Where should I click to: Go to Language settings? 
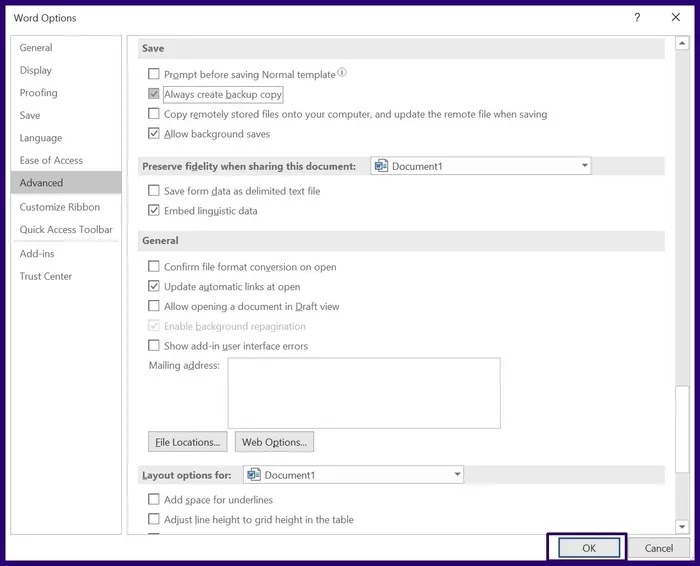point(66,137)
